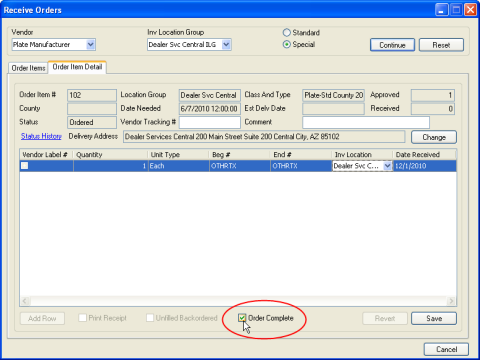
Task: Click the Quantity cell showing 1
Action: pos(111,166)
